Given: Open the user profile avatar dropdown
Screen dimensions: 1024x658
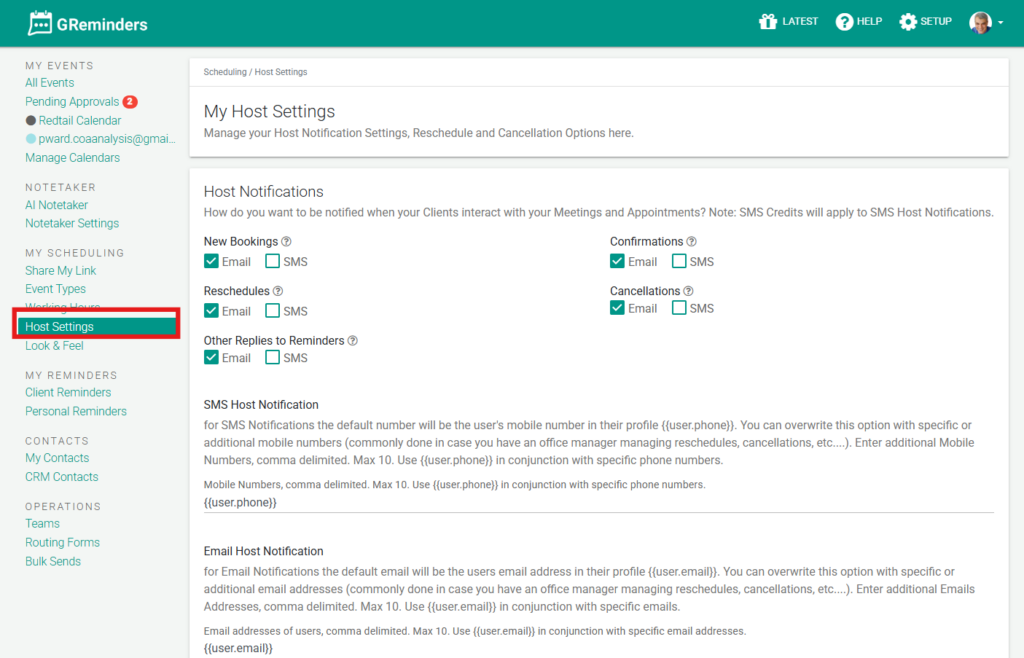Looking at the screenshot, I should 985,22.
